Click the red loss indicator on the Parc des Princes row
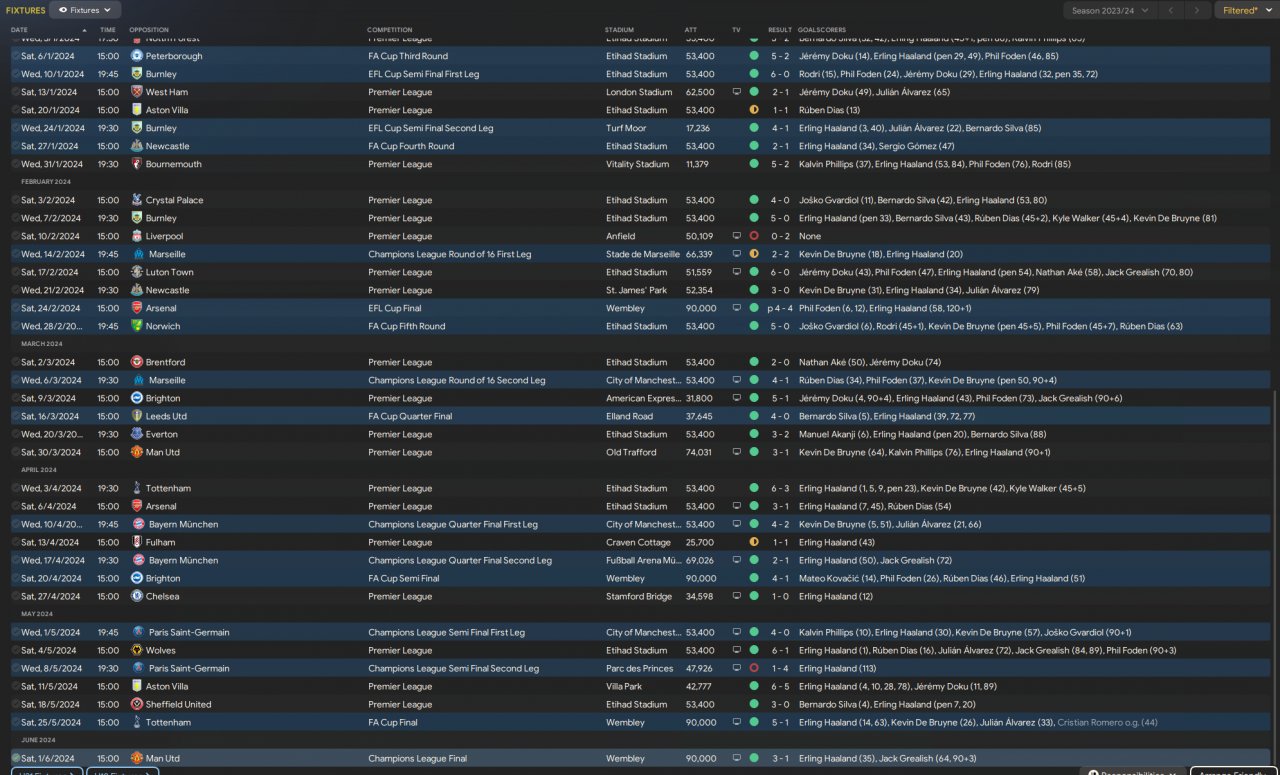1280x775 pixels. coord(754,668)
